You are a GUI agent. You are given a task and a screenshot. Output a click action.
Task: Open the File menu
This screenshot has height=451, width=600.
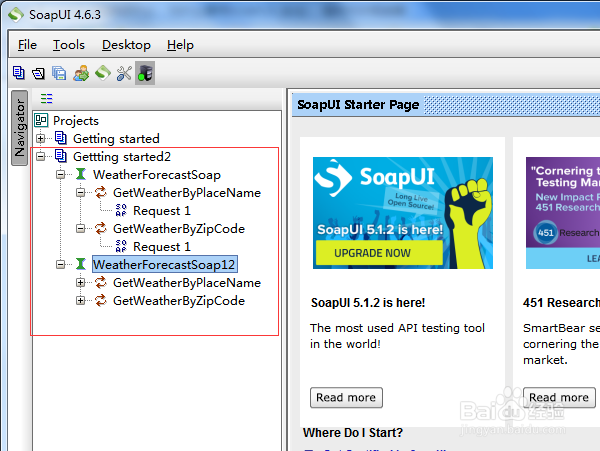[28, 45]
